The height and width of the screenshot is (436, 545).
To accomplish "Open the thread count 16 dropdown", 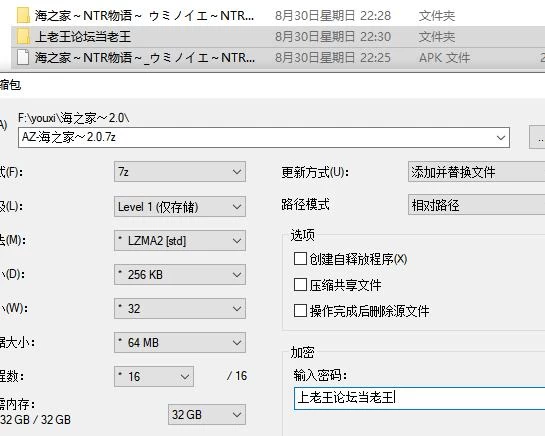I will coord(154,376).
